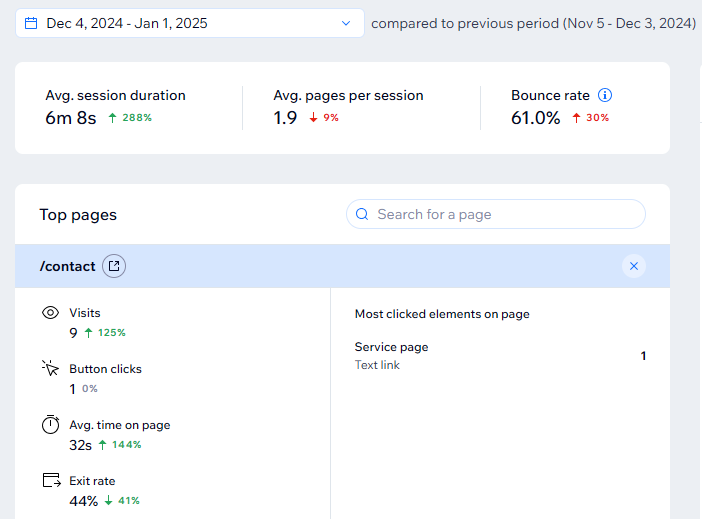702x519 pixels.
Task: Click the magnifier search icon
Action: [362, 214]
